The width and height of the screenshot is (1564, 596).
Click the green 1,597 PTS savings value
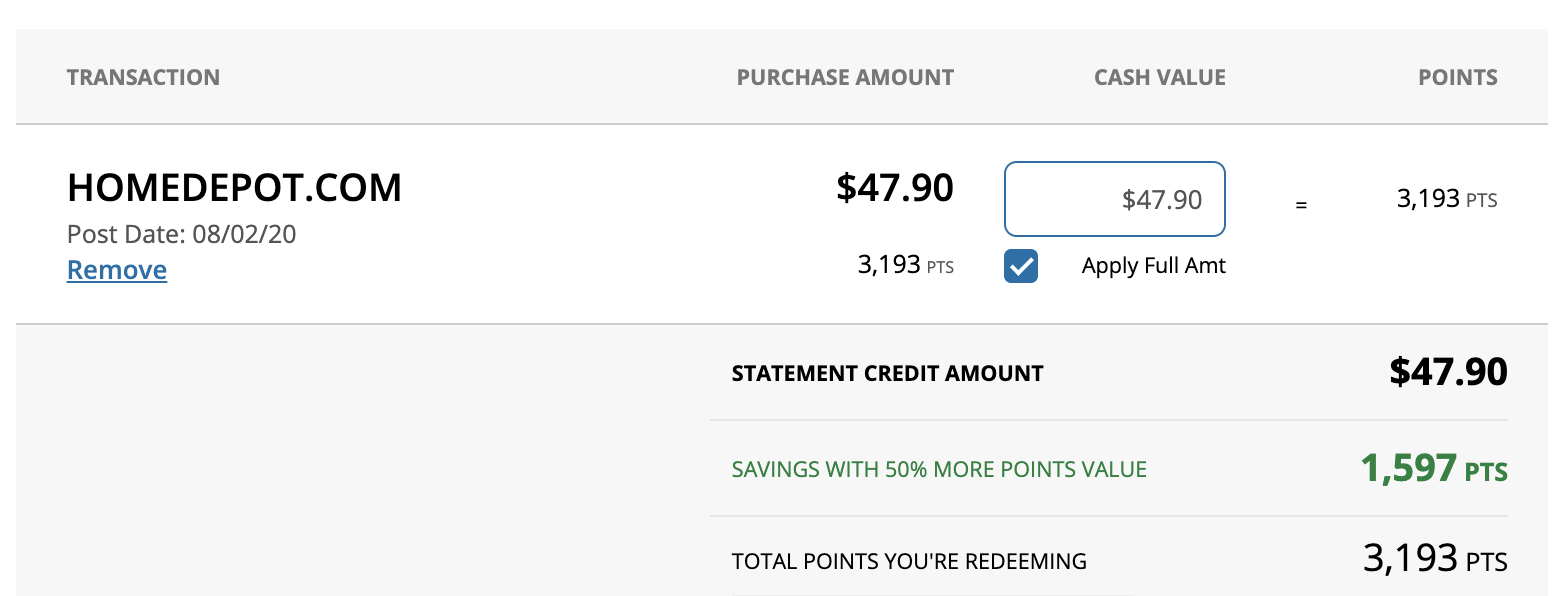1433,468
